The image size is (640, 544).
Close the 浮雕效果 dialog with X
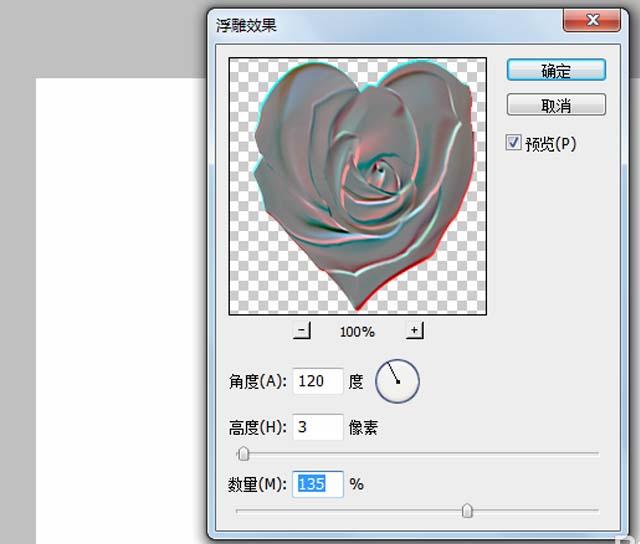592,20
